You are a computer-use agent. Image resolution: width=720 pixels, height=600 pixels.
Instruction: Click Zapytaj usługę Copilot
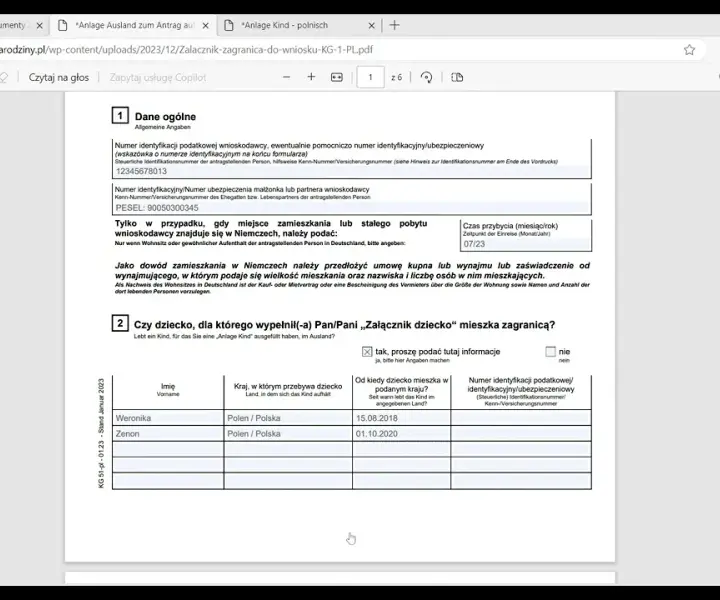tap(158, 78)
